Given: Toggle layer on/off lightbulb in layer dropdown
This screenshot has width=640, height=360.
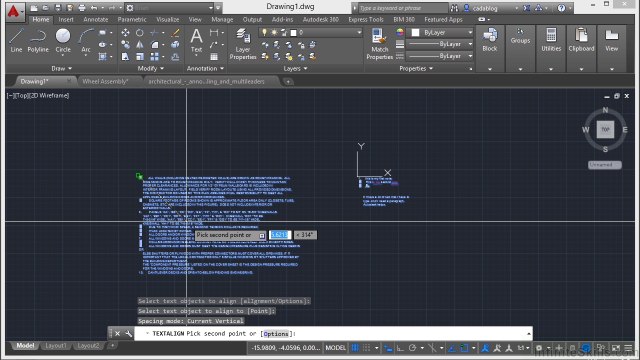Looking at the screenshot, I should pyautogui.click(x=264, y=32).
